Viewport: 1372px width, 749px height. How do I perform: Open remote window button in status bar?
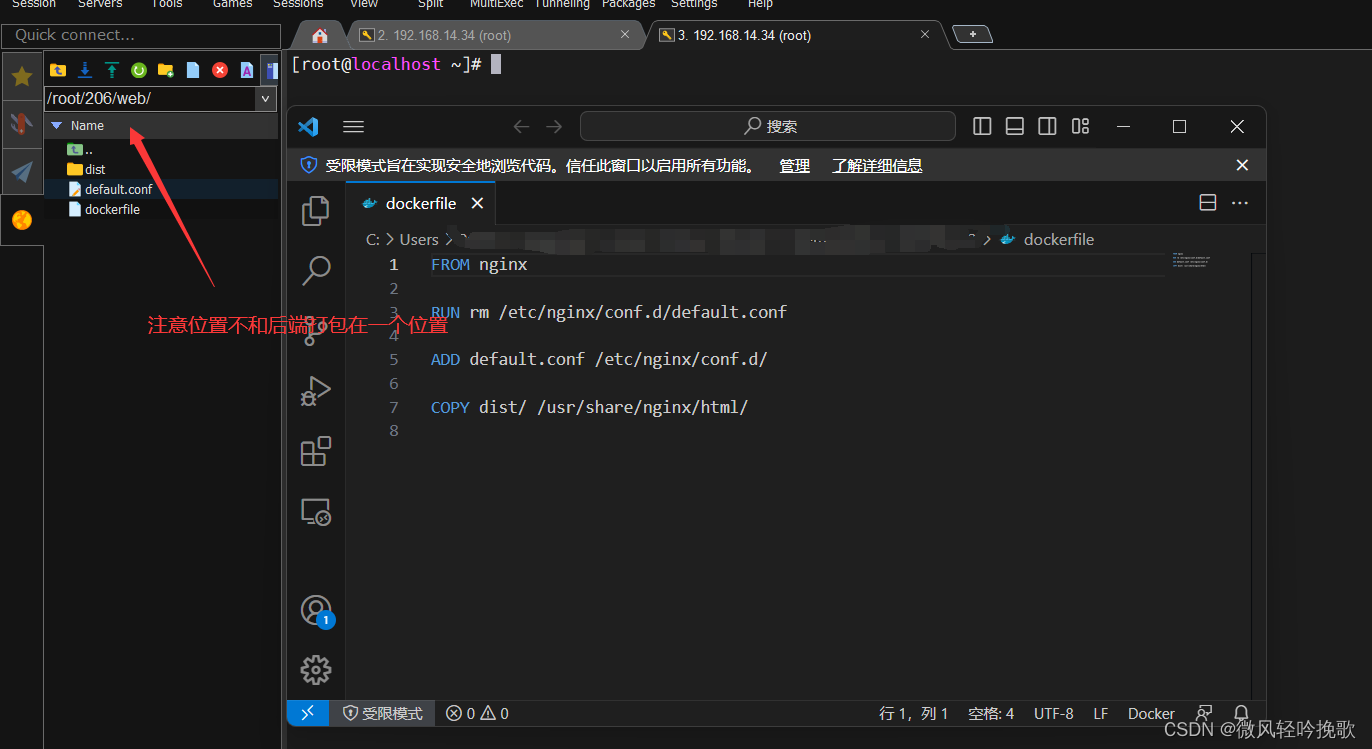pos(308,713)
